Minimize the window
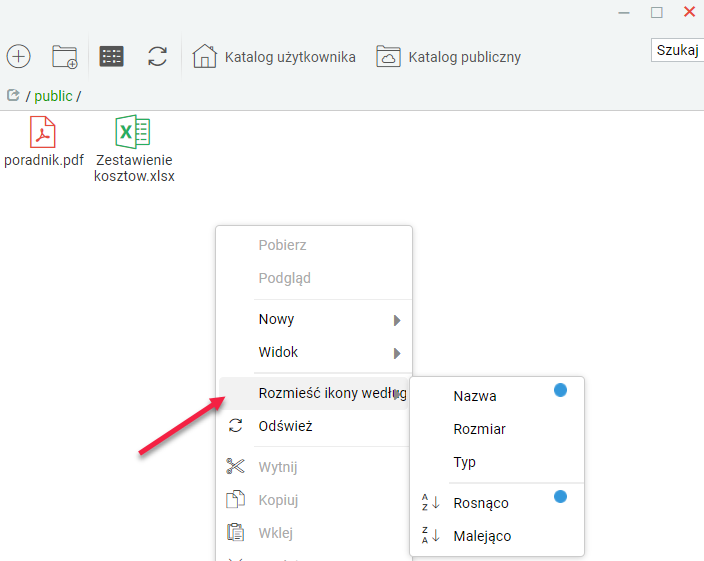 pyautogui.click(x=624, y=13)
